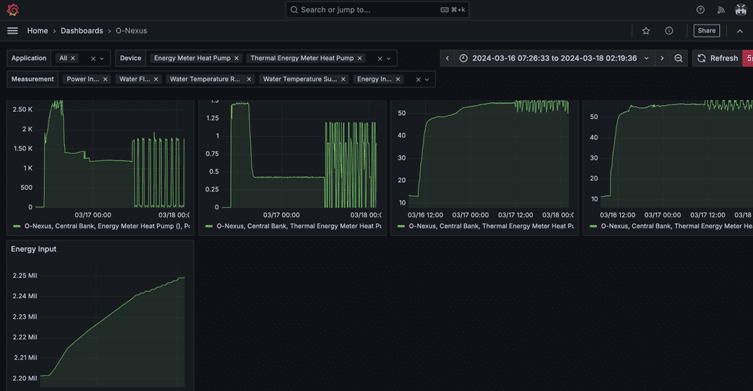
Task: Collapse the top bar with chevron
Action: point(740,31)
